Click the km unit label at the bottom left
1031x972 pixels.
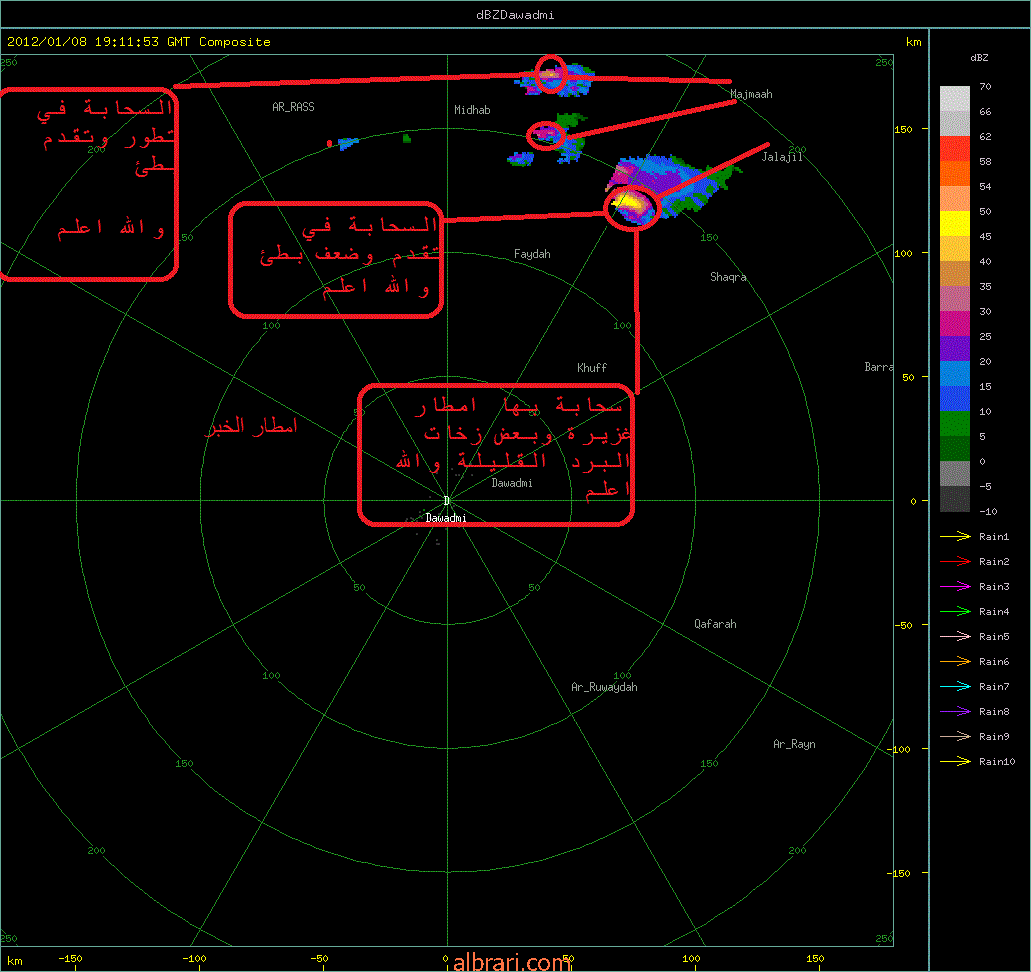(14, 961)
